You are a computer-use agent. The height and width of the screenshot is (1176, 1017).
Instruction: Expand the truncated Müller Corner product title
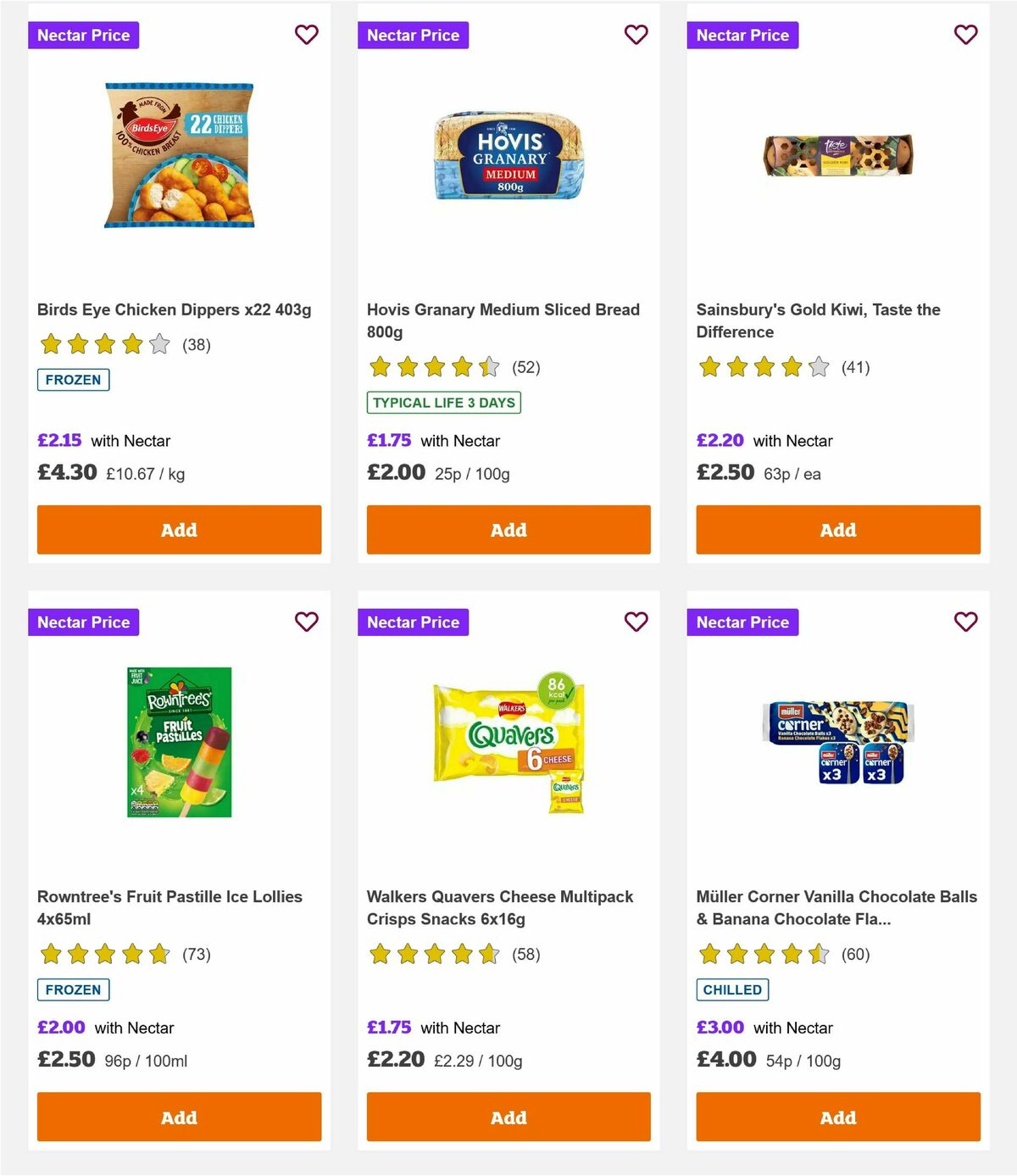837,907
